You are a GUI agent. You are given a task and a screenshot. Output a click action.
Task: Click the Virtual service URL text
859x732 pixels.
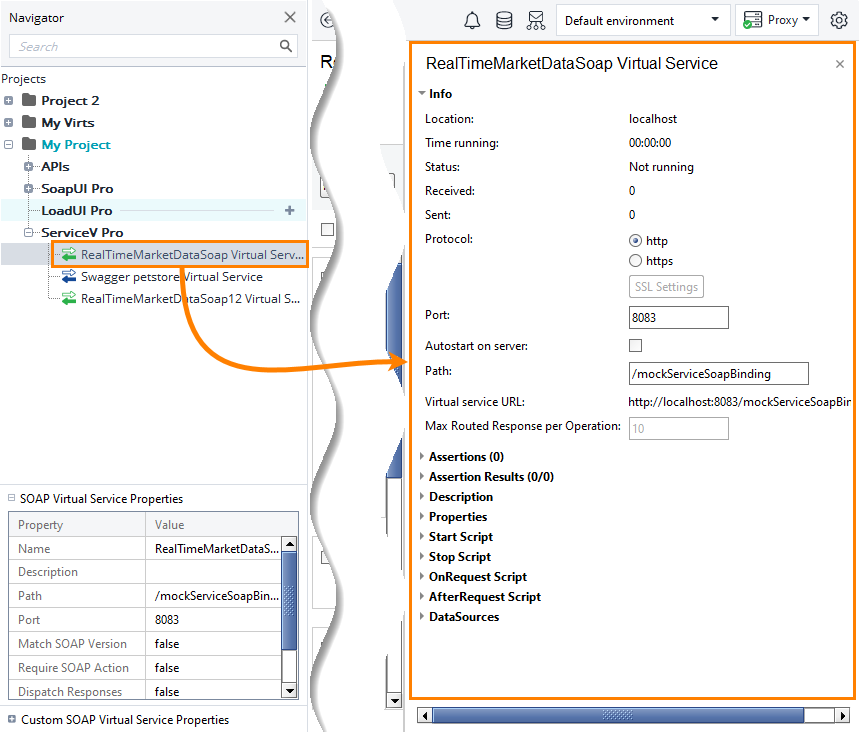click(739, 402)
